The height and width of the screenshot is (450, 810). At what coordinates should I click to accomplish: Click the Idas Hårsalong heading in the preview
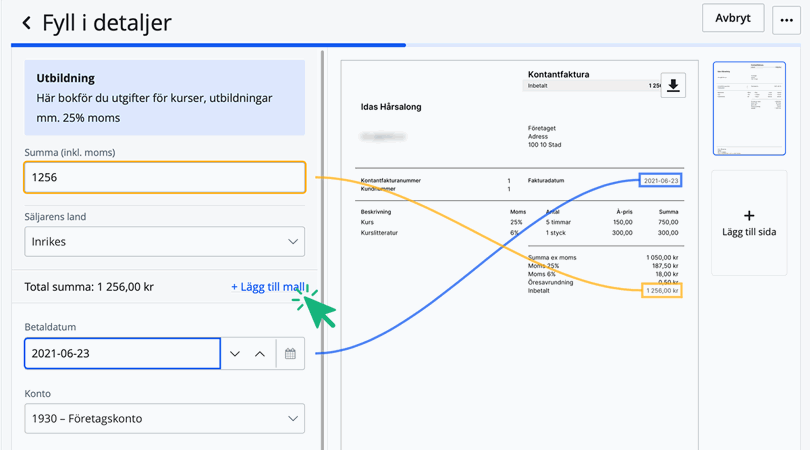tap(391, 106)
